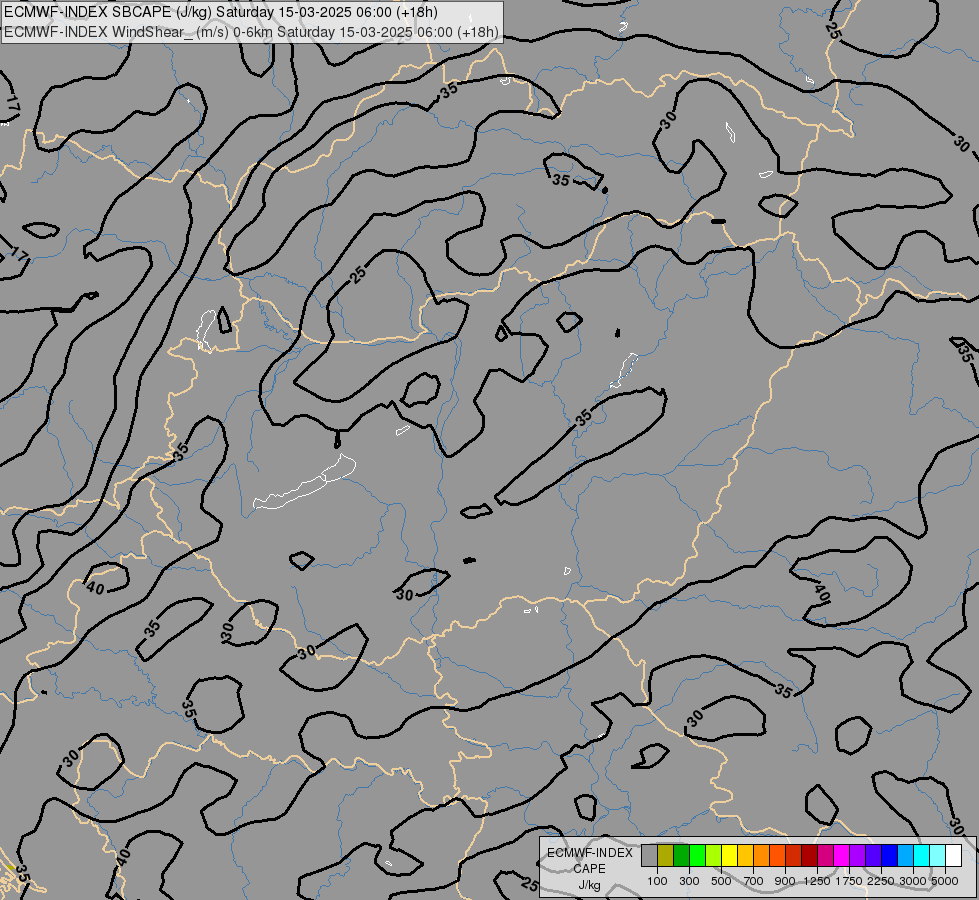Pick the dark green legend swatch
Viewport: 979px width, 900px height.
(681, 855)
